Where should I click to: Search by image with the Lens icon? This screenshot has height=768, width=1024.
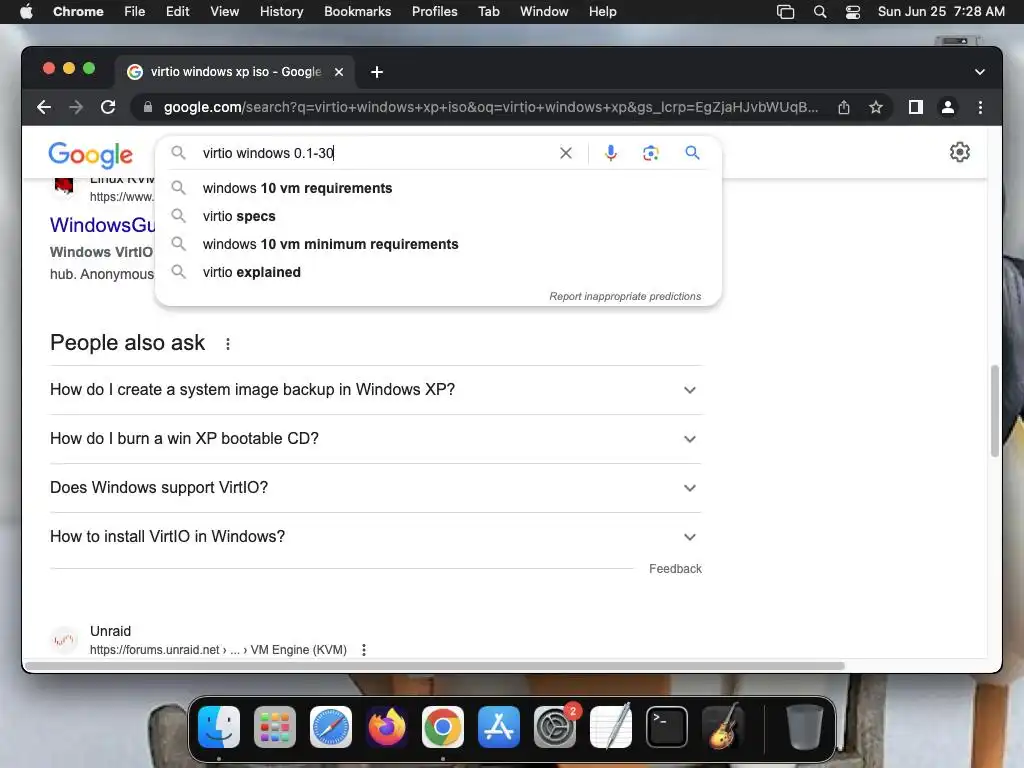point(650,153)
